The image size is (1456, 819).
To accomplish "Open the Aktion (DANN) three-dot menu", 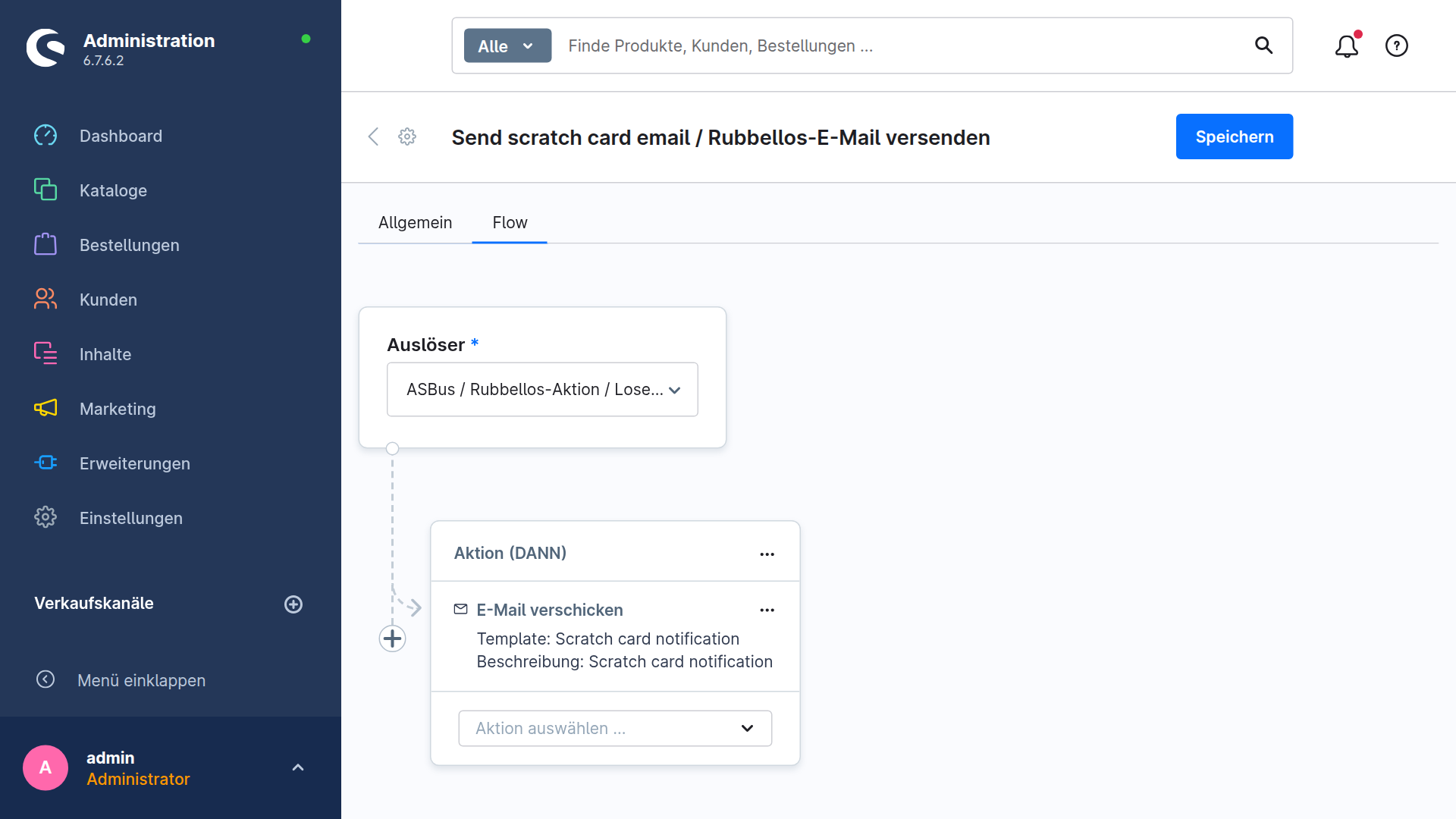I will [767, 554].
